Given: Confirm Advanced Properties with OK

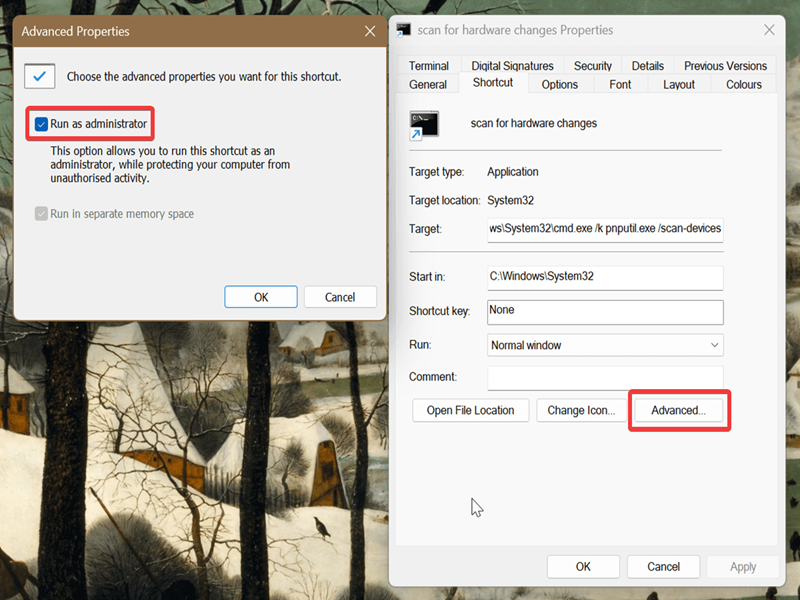Looking at the screenshot, I should pyautogui.click(x=261, y=297).
